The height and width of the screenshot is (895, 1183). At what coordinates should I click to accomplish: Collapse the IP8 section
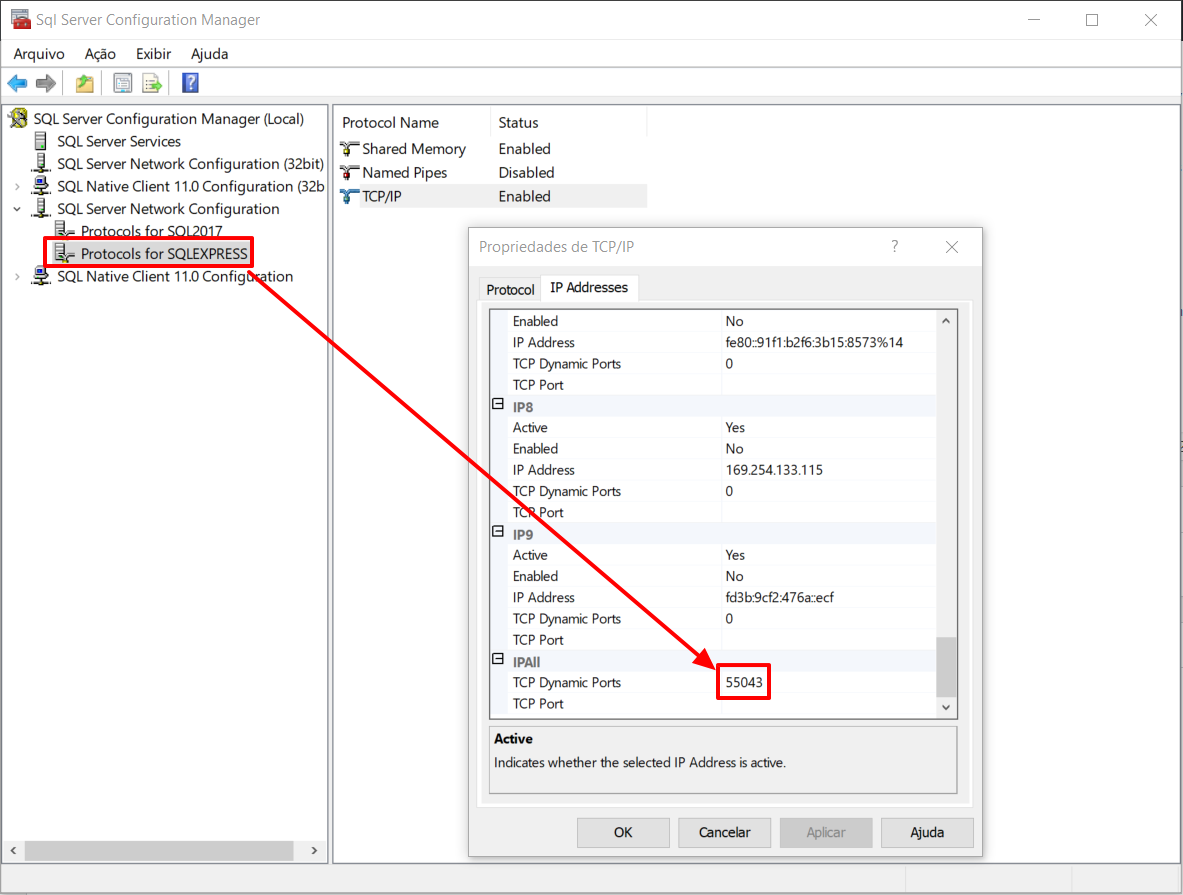coord(498,404)
